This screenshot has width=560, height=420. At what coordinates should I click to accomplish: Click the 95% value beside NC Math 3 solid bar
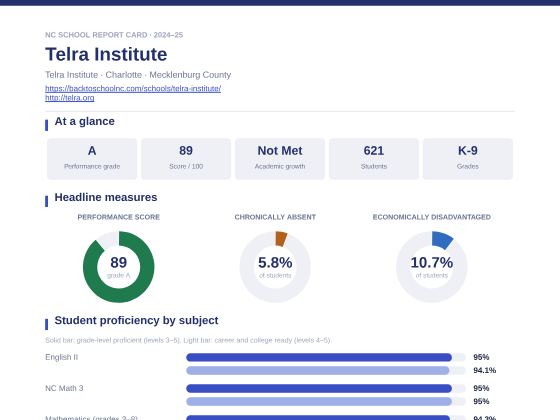point(481,388)
